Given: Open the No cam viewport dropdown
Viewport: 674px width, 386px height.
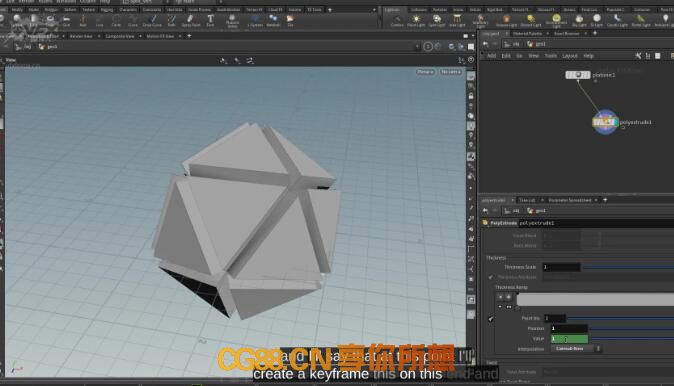Looking at the screenshot, I should pos(450,72).
